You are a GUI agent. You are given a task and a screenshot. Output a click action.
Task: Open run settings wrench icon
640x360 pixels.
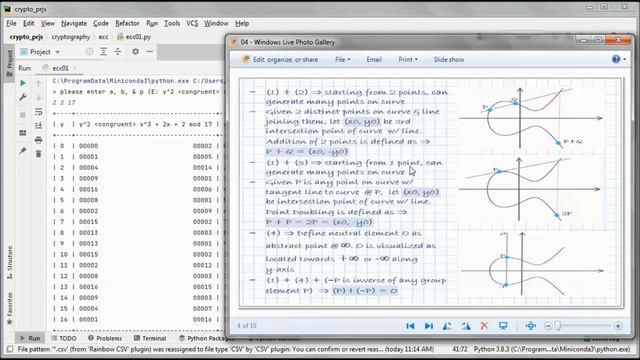pyautogui.click(x=23, y=97)
